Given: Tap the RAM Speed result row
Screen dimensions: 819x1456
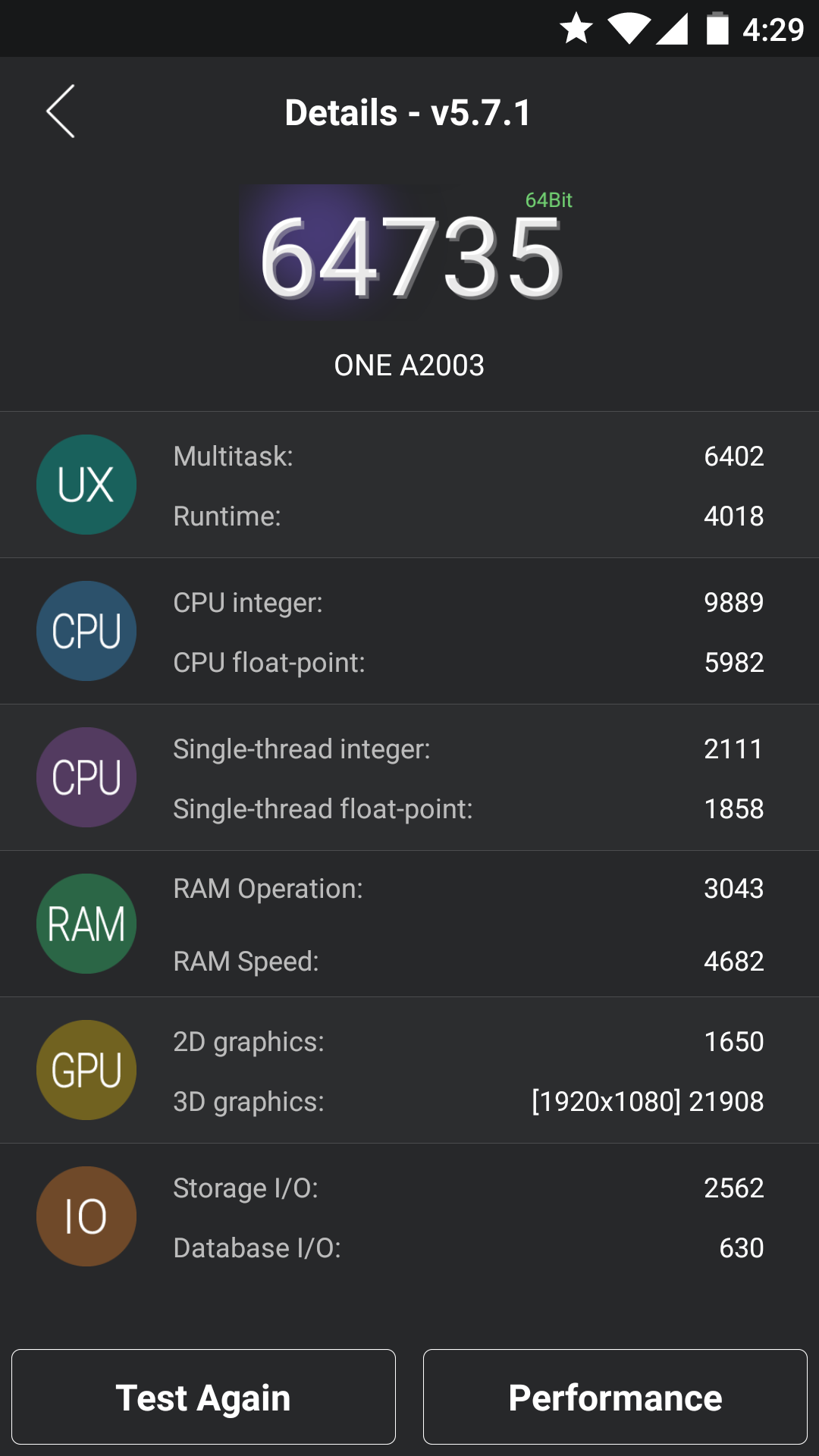Looking at the screenshot, I should point(468,962).
